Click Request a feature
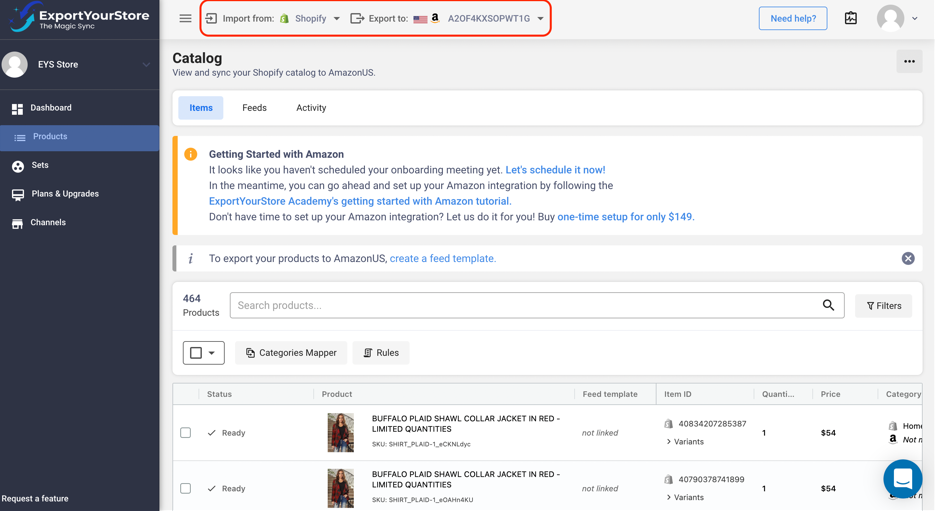935x511 pixels. pos(35,498)
